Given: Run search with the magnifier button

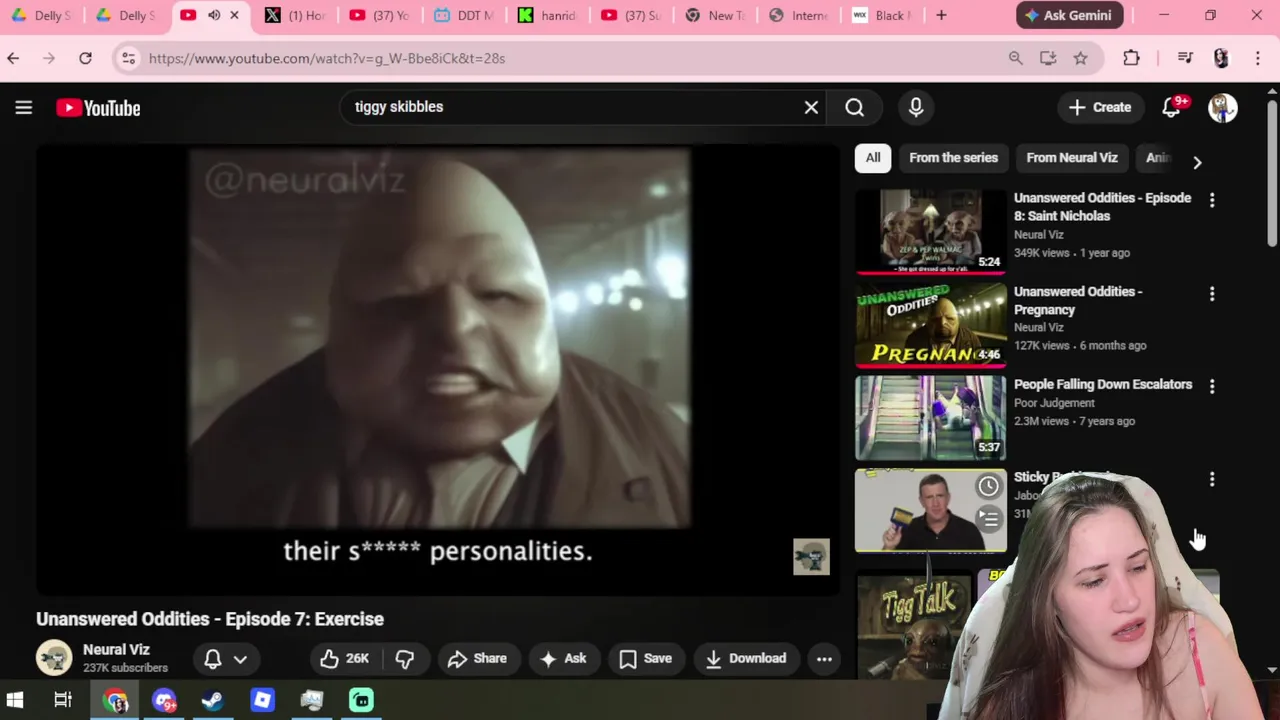Looking at the screenshot, I should point(854,107).
